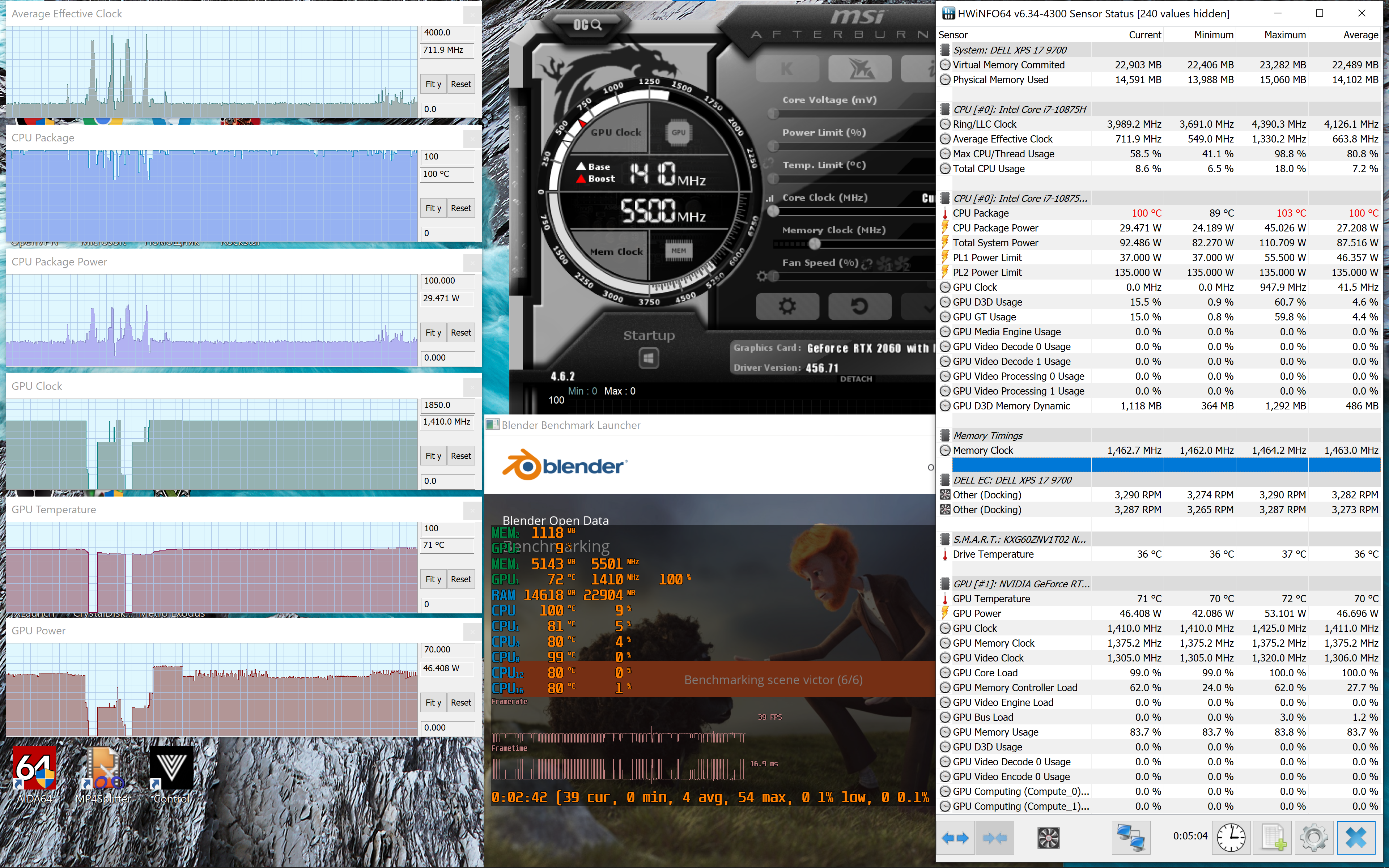The height and width of the screenshot is (868, 1389).
Task: Click Reset in GPU Power graph
Action: pyautogui.click(x=461, y=703)
